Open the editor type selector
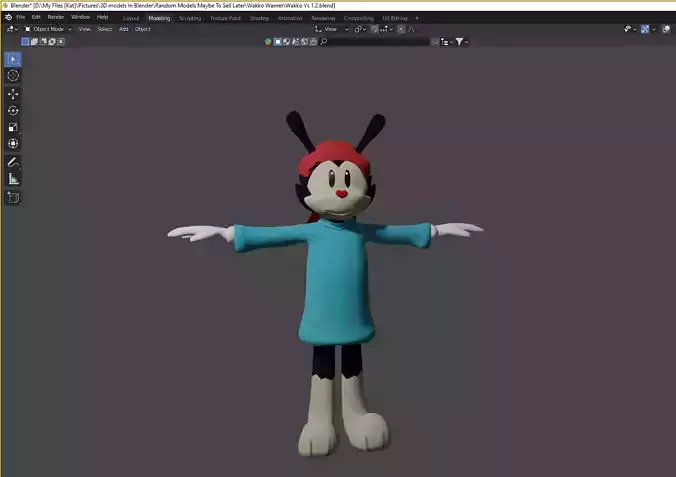Viewport: 676px width, 477px height. tap(12, 29)
